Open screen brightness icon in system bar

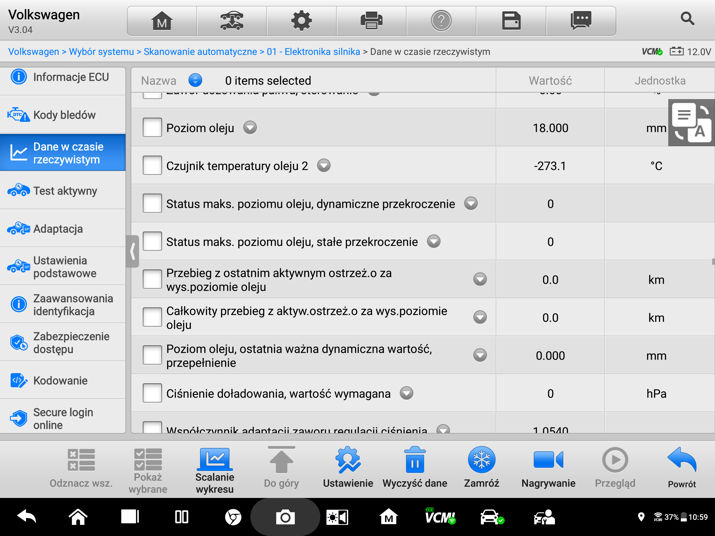tap(337, 517)
